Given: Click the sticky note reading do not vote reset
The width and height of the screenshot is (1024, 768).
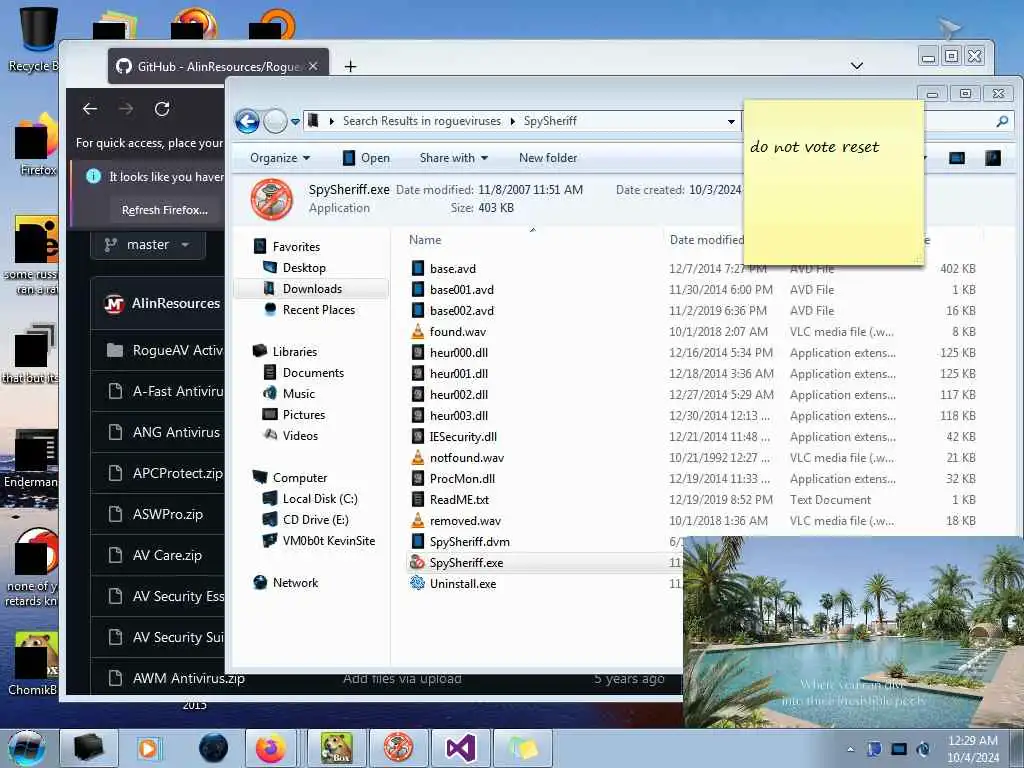Looking at the screenshot, I should click(x=833, y=183).
